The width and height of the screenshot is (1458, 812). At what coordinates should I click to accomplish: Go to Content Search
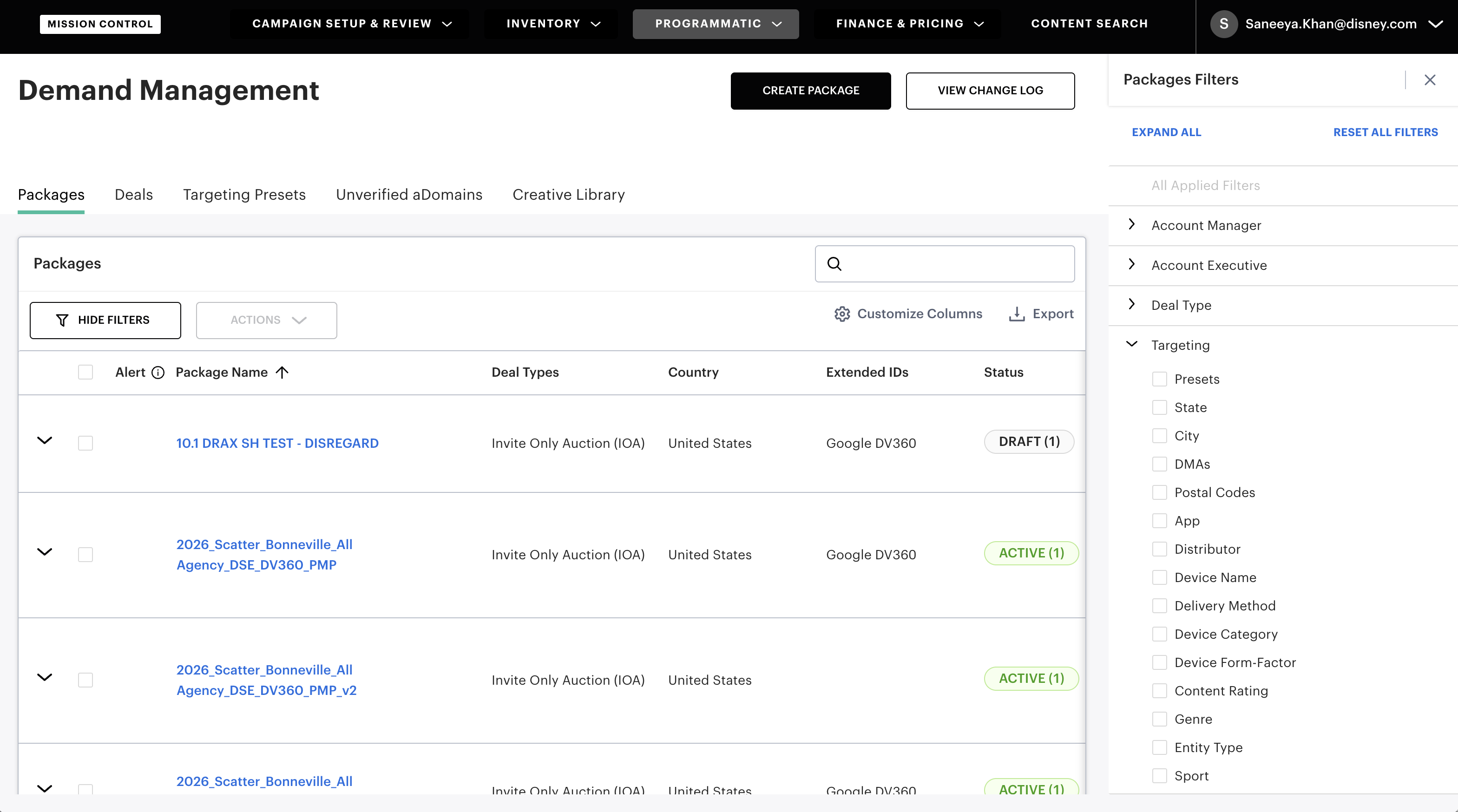point(1090,24)
